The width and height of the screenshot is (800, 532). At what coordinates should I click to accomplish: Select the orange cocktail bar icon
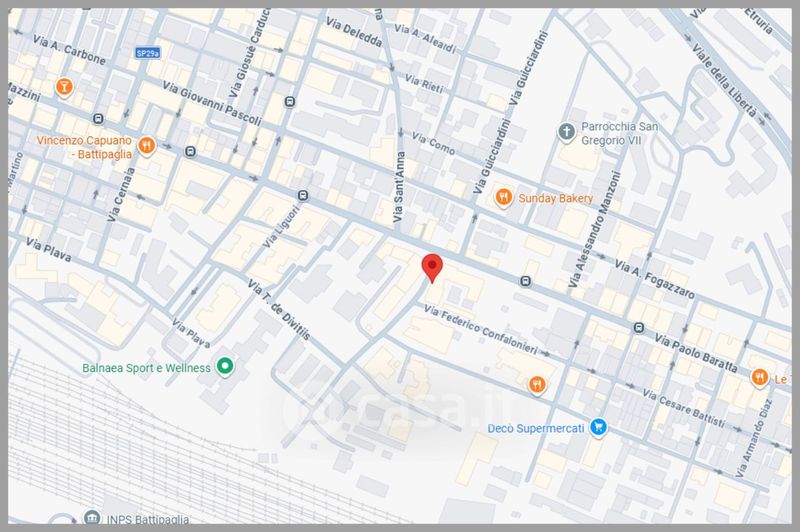(64, 87)
